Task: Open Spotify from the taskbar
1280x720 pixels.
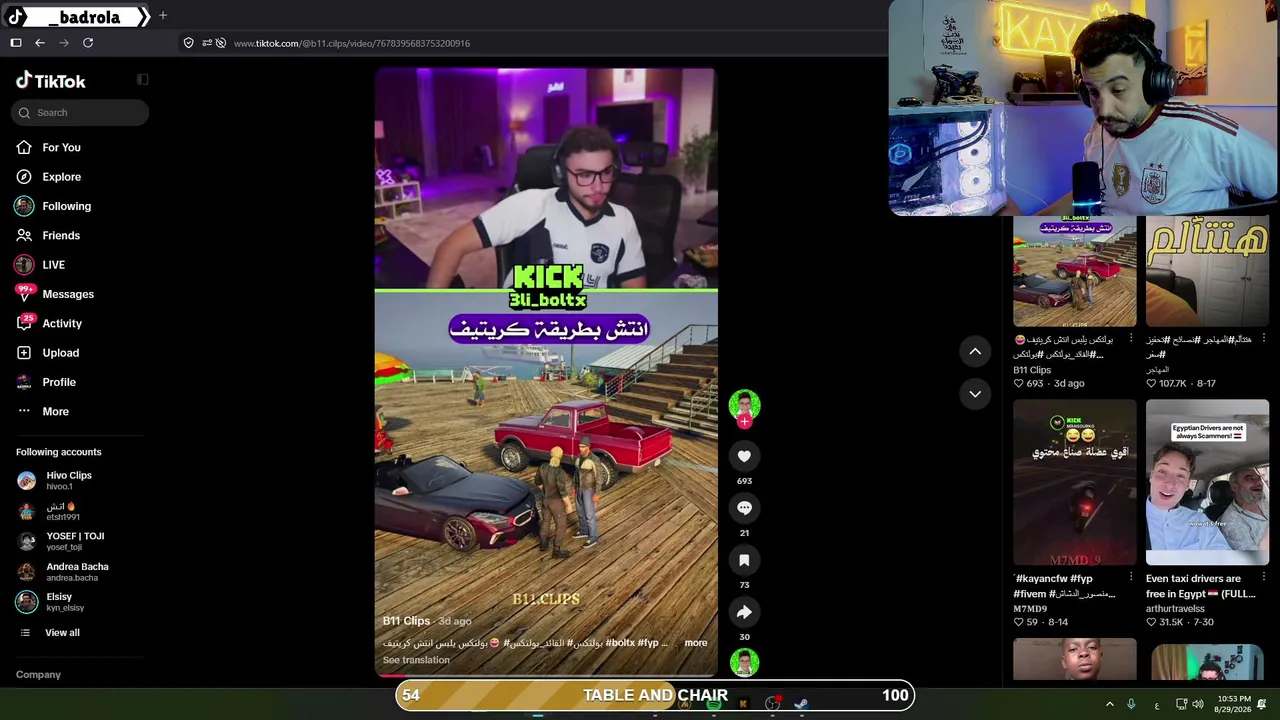Action: pyautogui.click(x=714, y=704)
